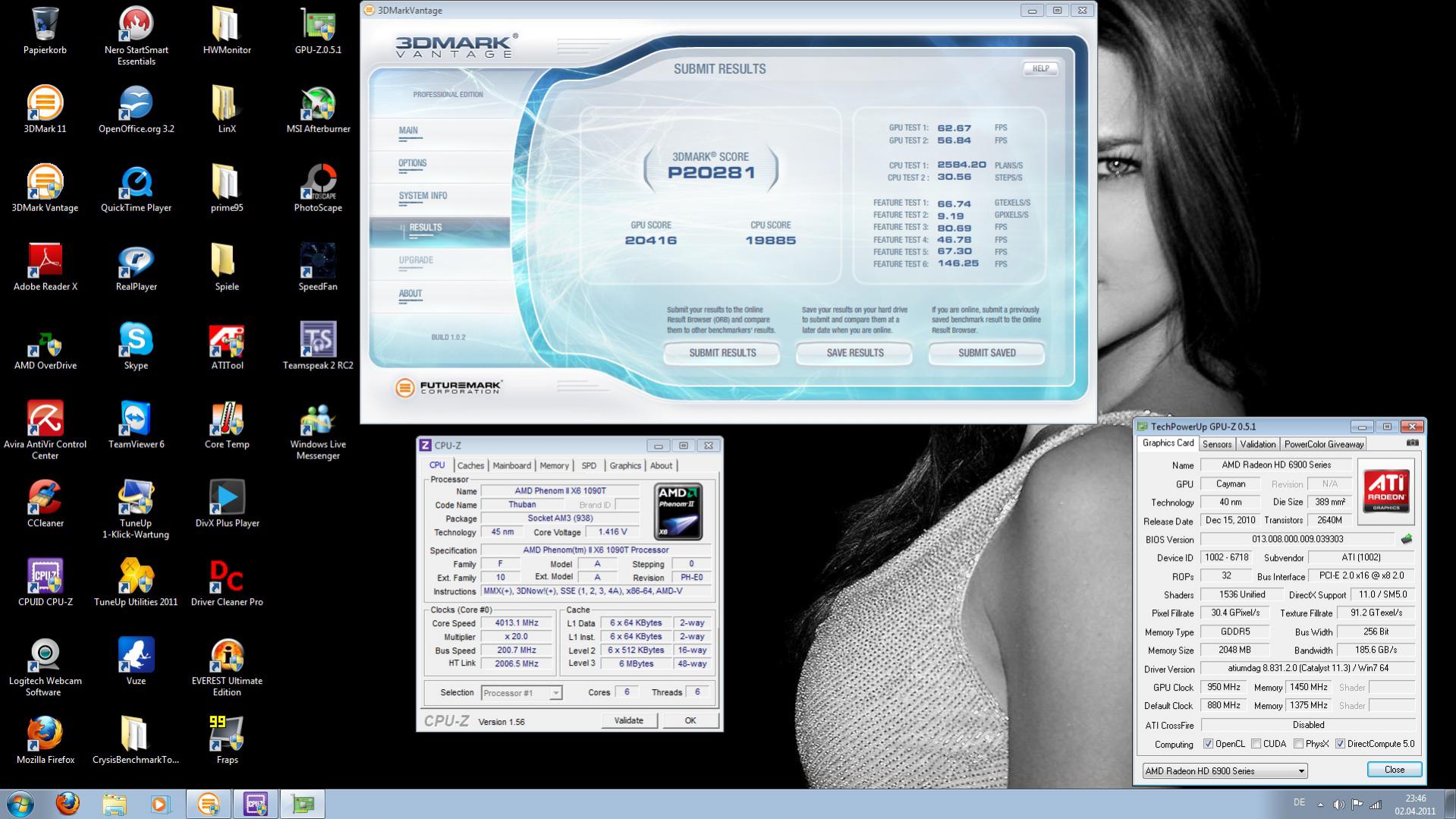Click Close button in GPU-Z
This screenshot has width=1456, height=819.
1395,770
